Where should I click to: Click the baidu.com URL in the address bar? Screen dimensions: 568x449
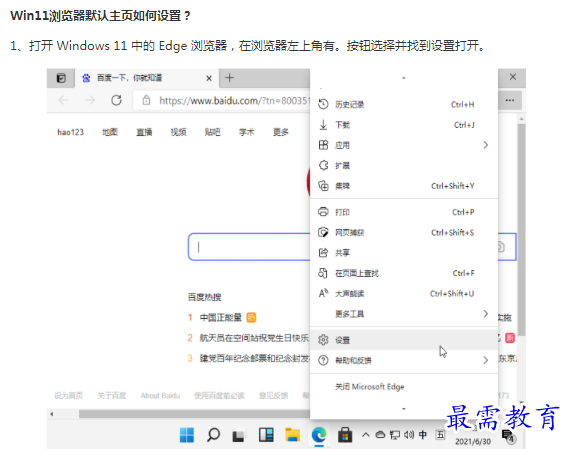tap(234, 100)
